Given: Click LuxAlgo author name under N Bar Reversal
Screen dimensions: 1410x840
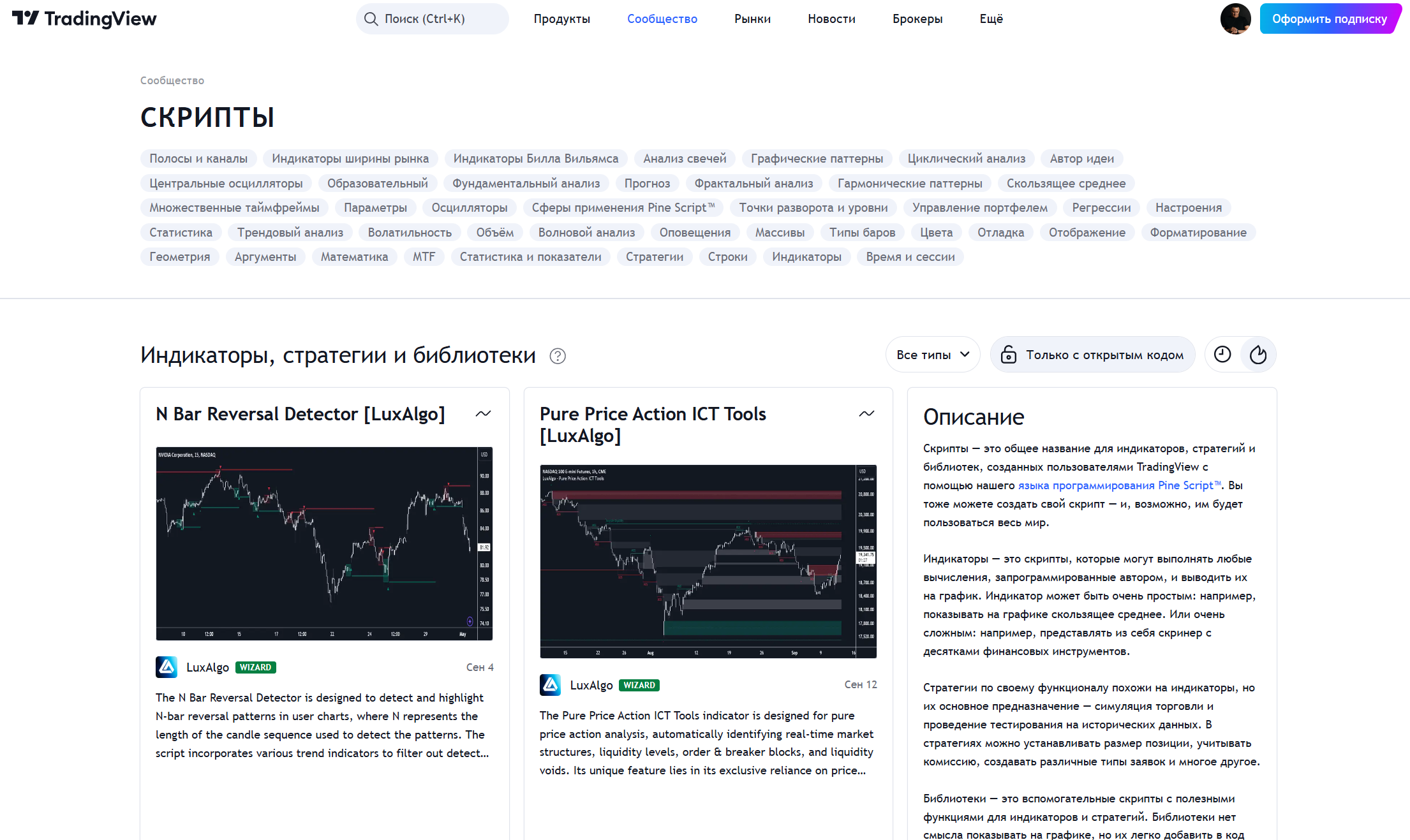Looking at the screenshot, I should [x=207, y=667].
